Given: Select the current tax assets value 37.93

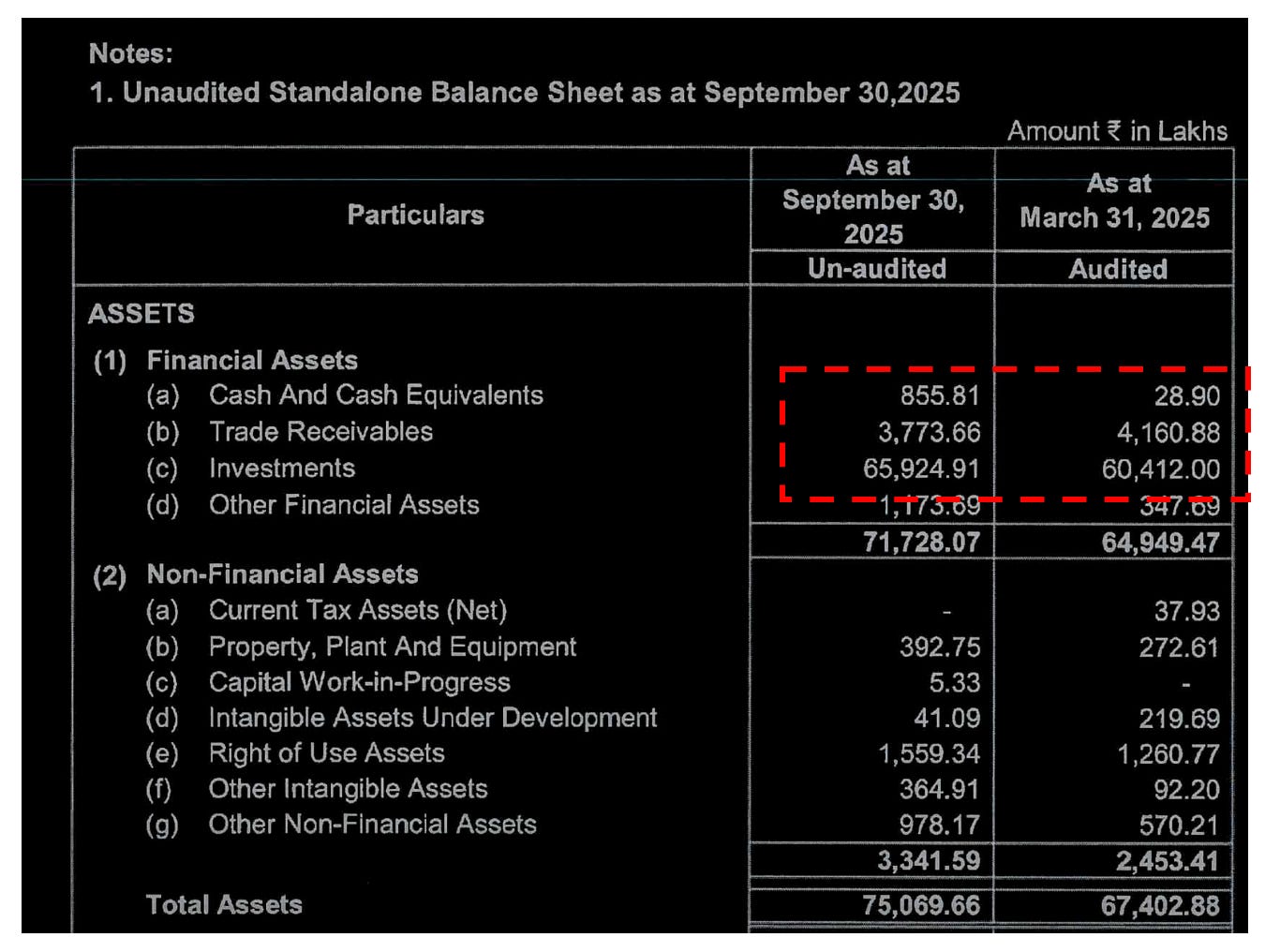Looking at the screenshot, I should pos(1186,612).
